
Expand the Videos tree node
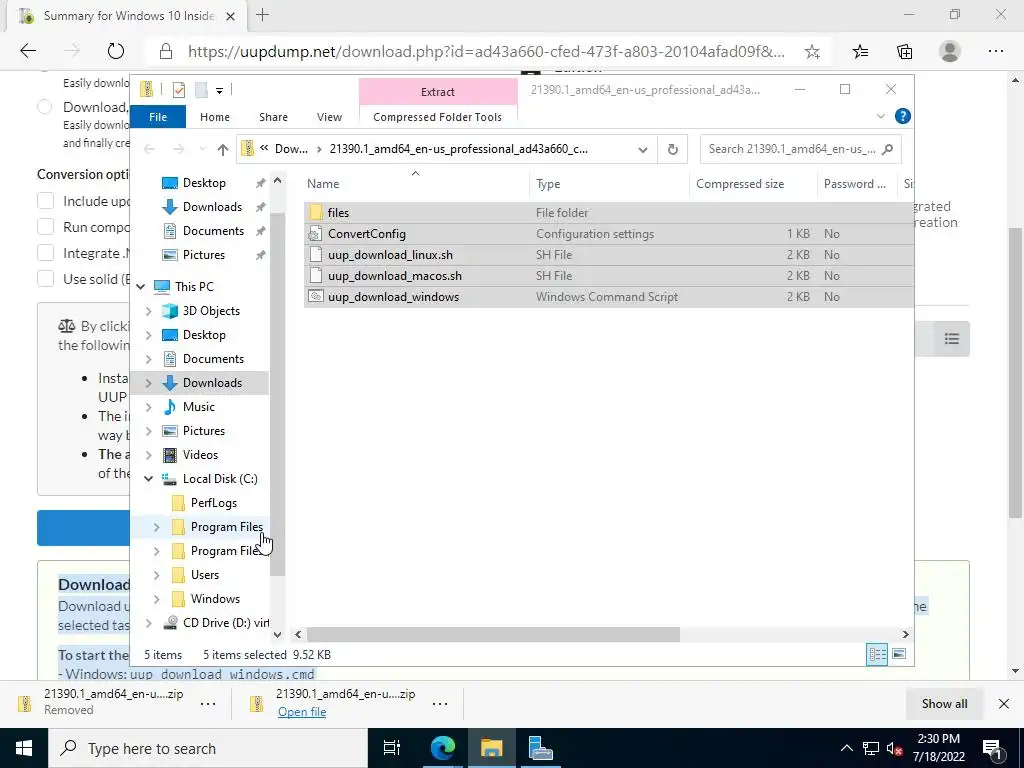coord(149,455)
